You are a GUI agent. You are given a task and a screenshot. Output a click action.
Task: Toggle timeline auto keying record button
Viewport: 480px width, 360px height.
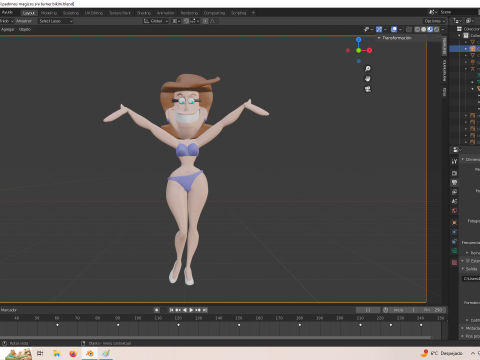tap(156, 310)
